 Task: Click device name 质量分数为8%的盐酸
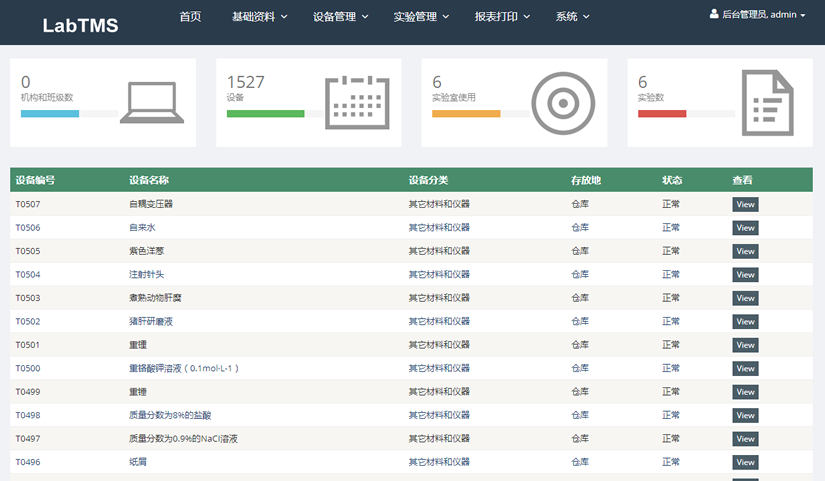point(170,415)
